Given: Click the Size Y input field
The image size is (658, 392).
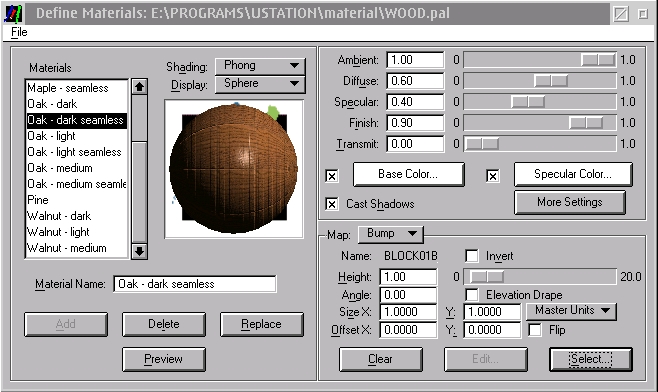Looking at the screenshot, I should pos(492,312).
